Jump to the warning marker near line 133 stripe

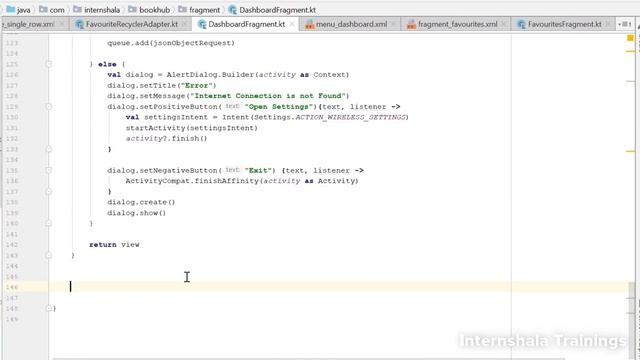pyautogui.click(x=630, y=151)
